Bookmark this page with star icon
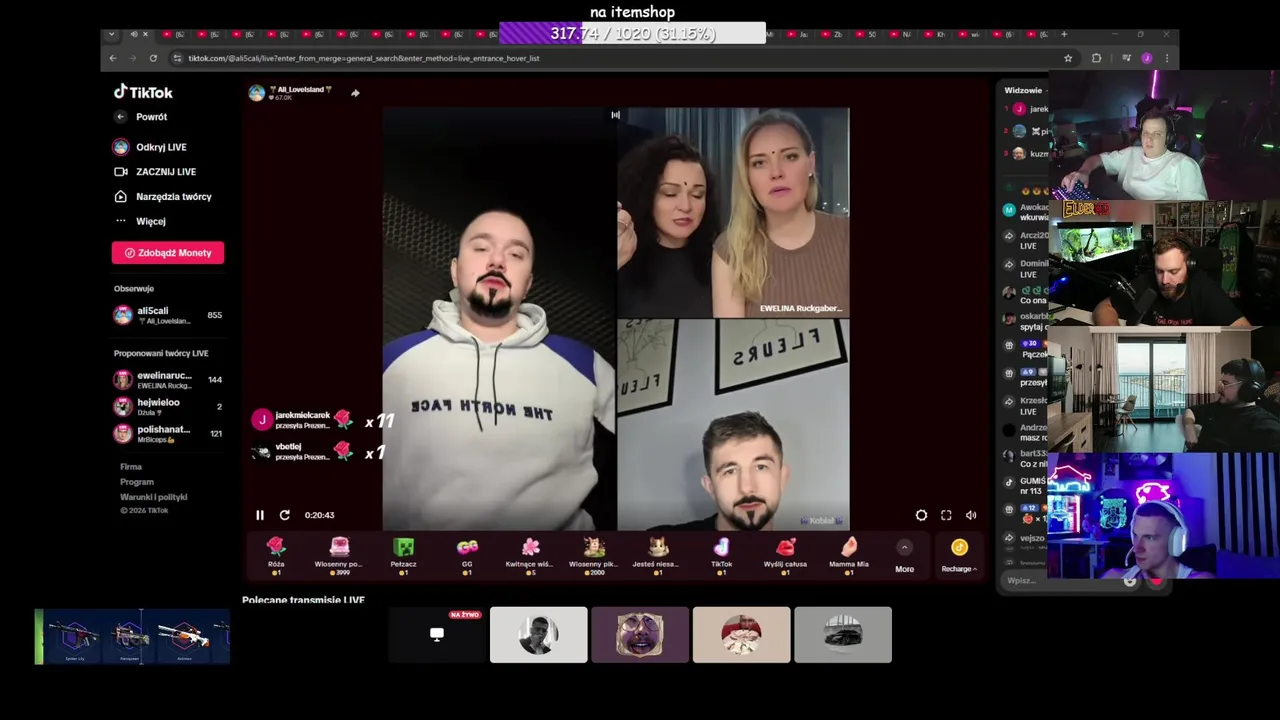Viewport: 1280px width, 720px height. 1068,58
